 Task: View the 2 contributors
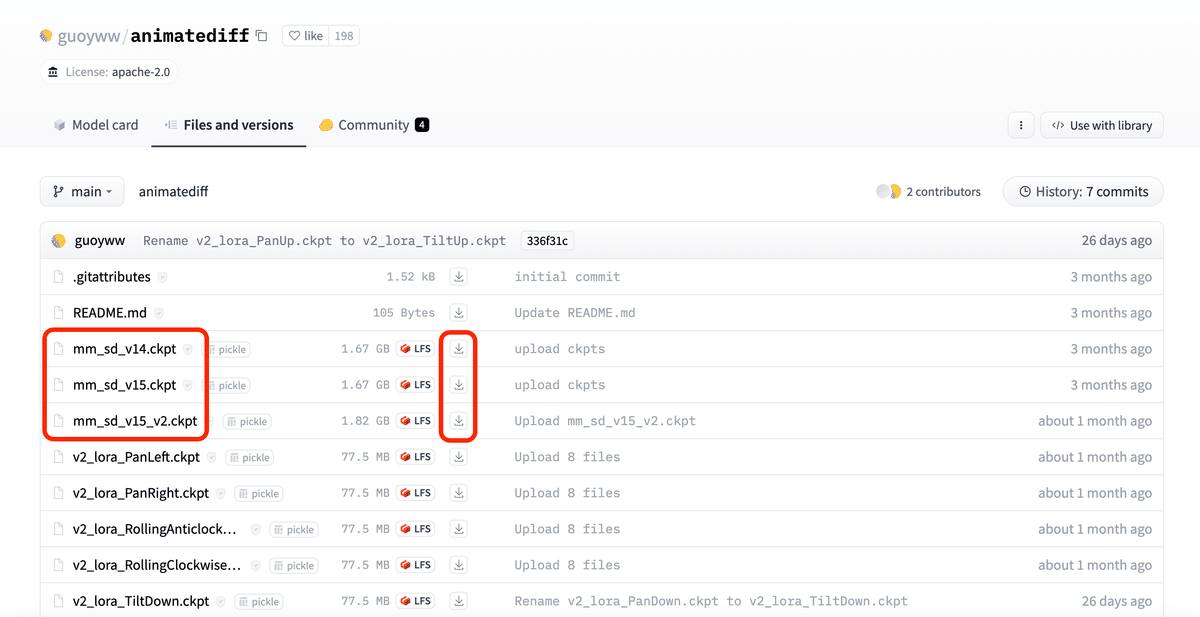928,191
